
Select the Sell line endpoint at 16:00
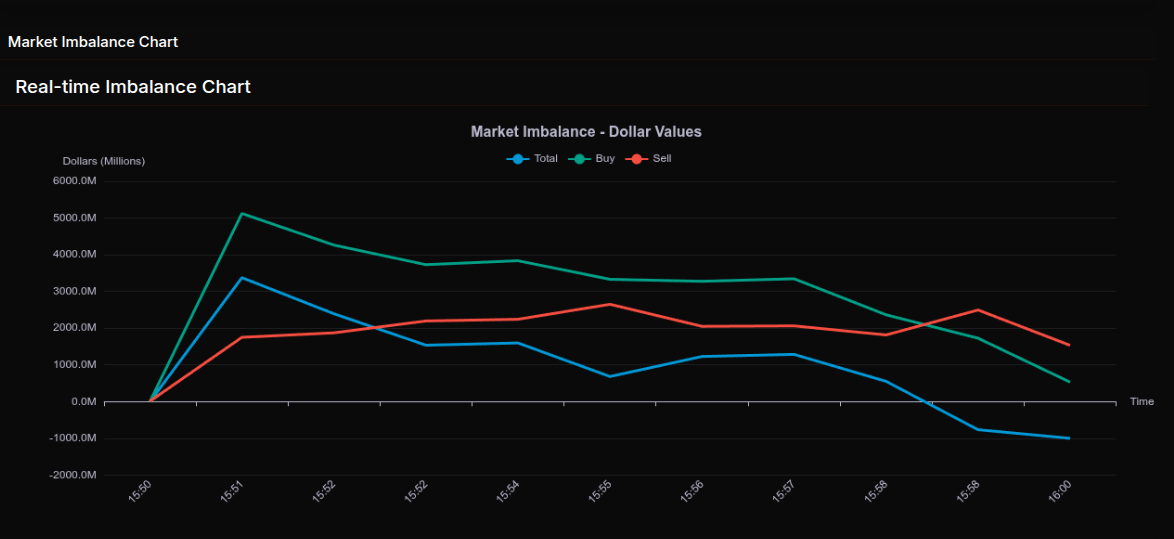click(x=1069, y=345)
